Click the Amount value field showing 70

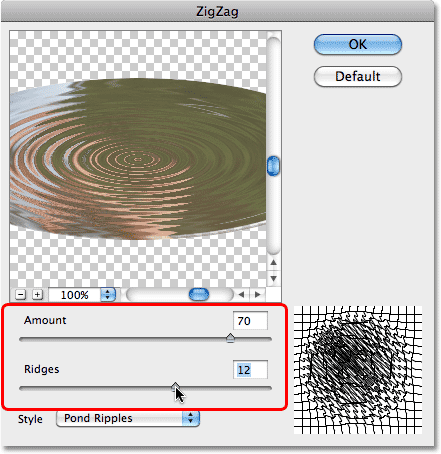(250, 321)
